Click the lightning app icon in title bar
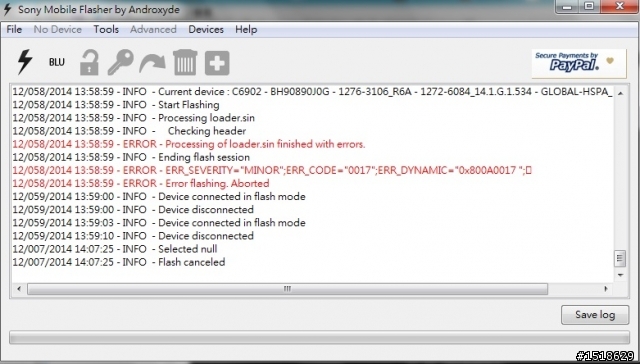Viewport: 640px width, 364px height. click(7, 9)
